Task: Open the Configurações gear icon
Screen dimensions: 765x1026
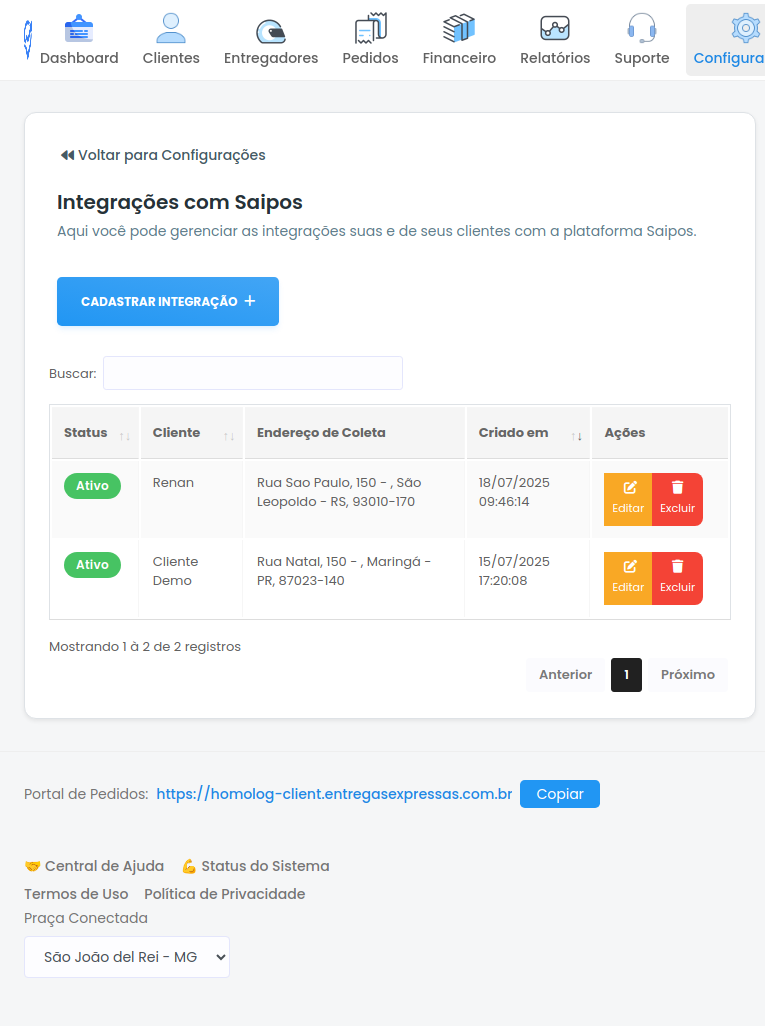Action: coord(745,27)
